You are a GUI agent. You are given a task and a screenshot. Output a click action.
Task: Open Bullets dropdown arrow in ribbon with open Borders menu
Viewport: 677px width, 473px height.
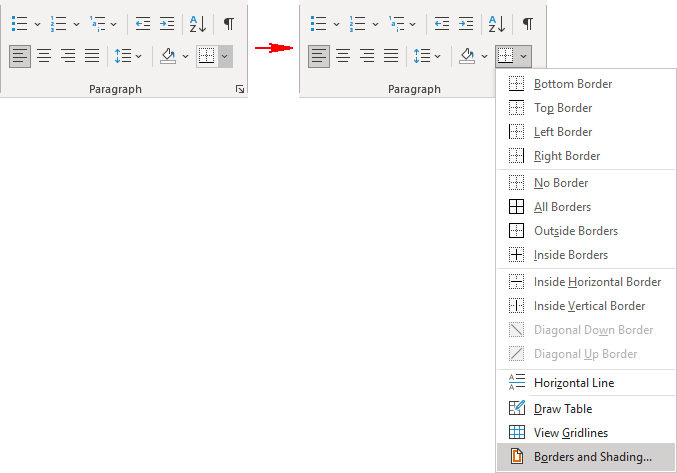336,24
